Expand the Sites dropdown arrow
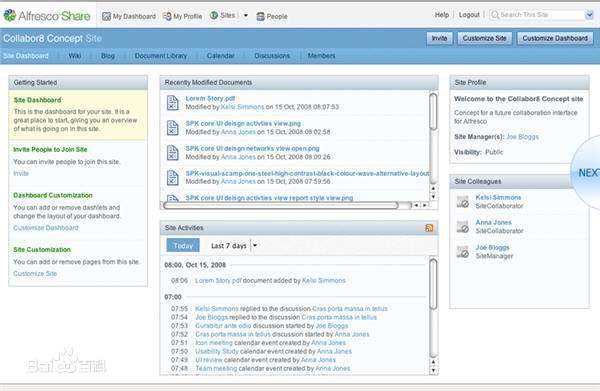600x391 pixels. (246, 16)
